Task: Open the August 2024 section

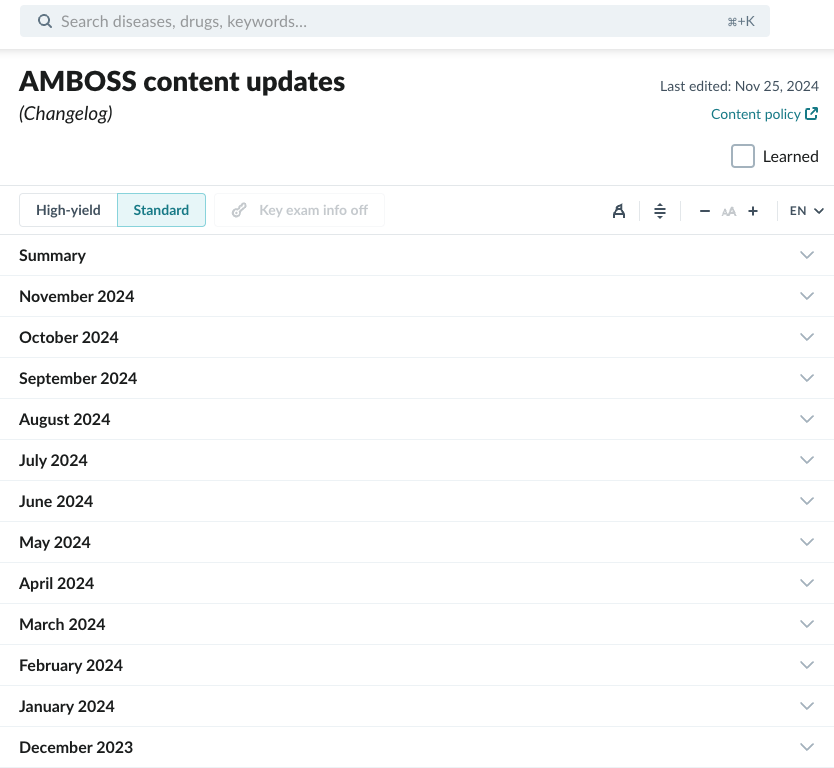Action: (x=417, y=419)
